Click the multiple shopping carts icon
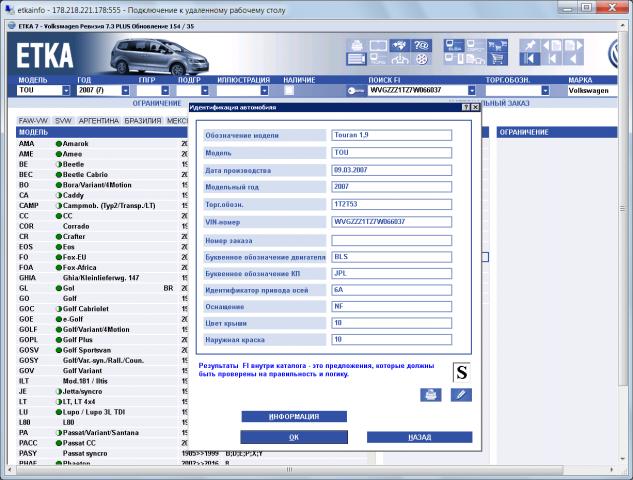633x480 pixels. [x=497, y=46]
